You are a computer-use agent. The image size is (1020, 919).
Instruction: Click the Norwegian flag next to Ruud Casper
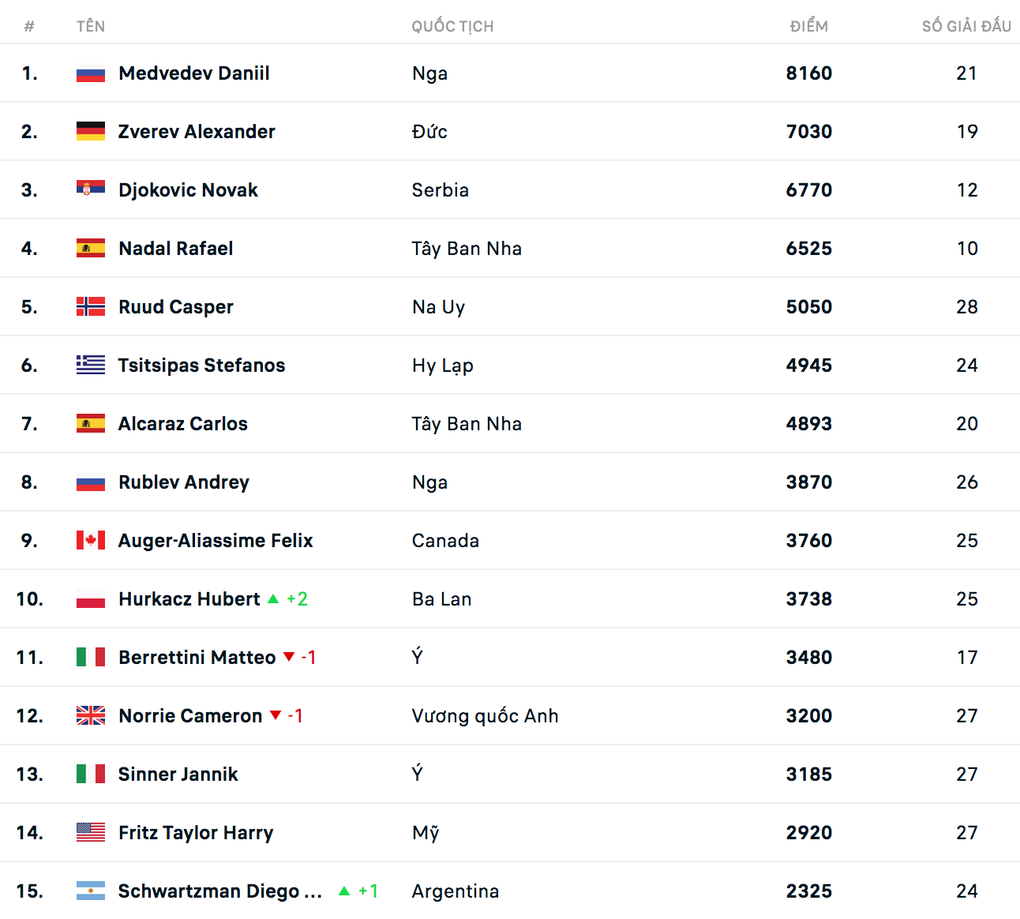pyautogui.click(x=91, y=307)
